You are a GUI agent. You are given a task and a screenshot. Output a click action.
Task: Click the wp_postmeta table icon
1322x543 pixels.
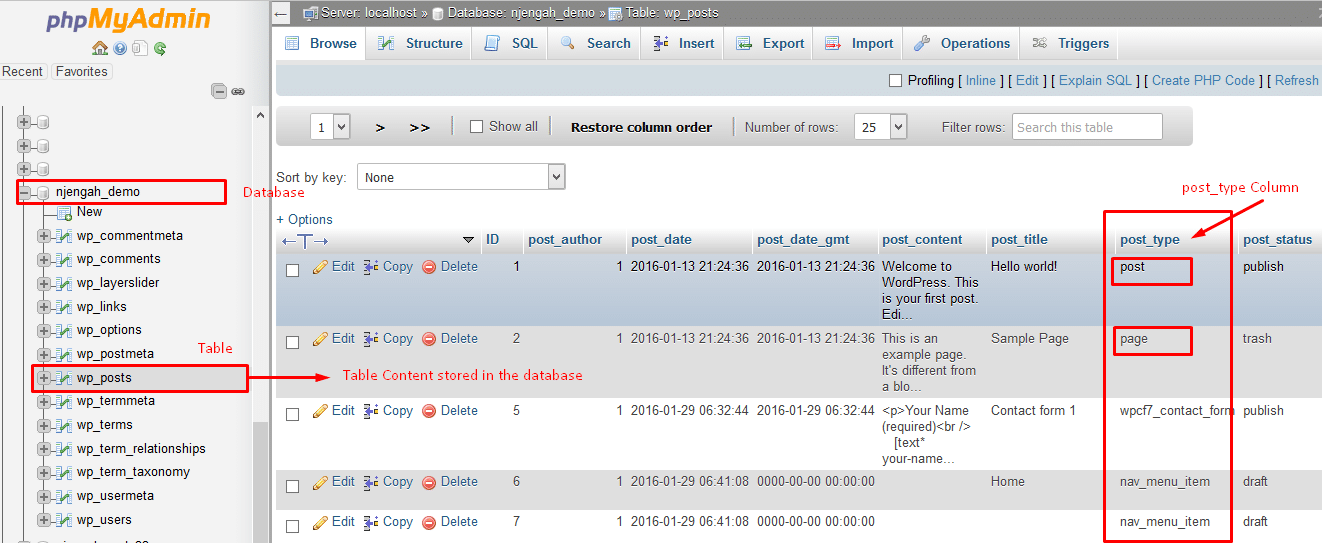coord(63,354)
